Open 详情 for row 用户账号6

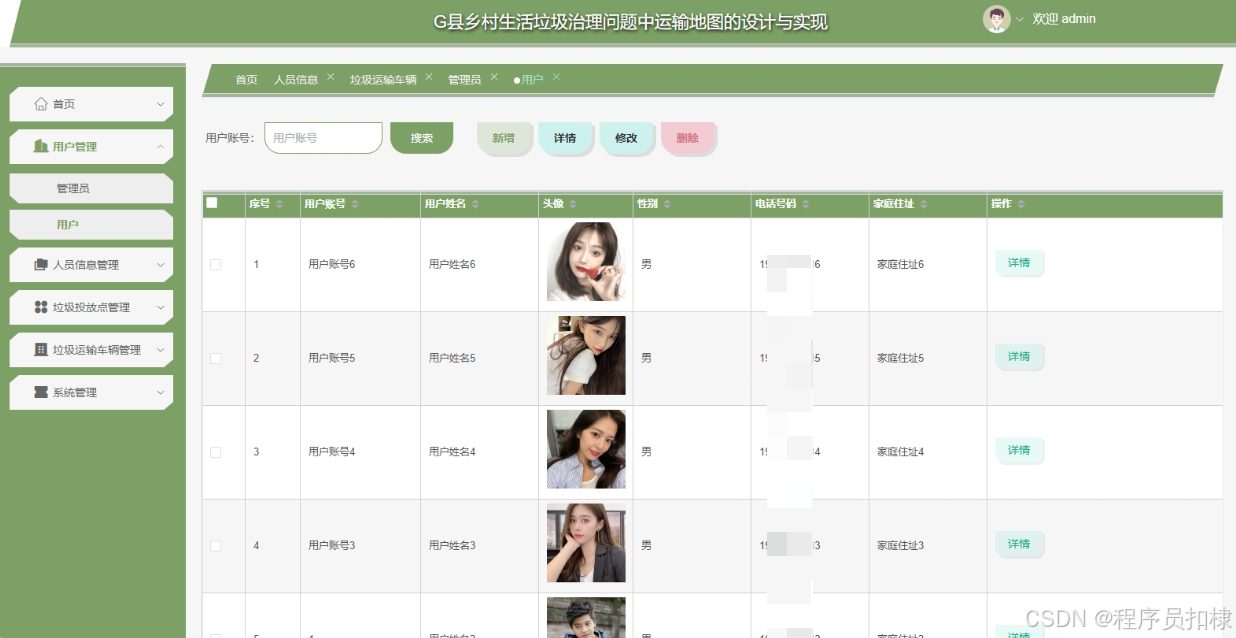[1019, 263]
